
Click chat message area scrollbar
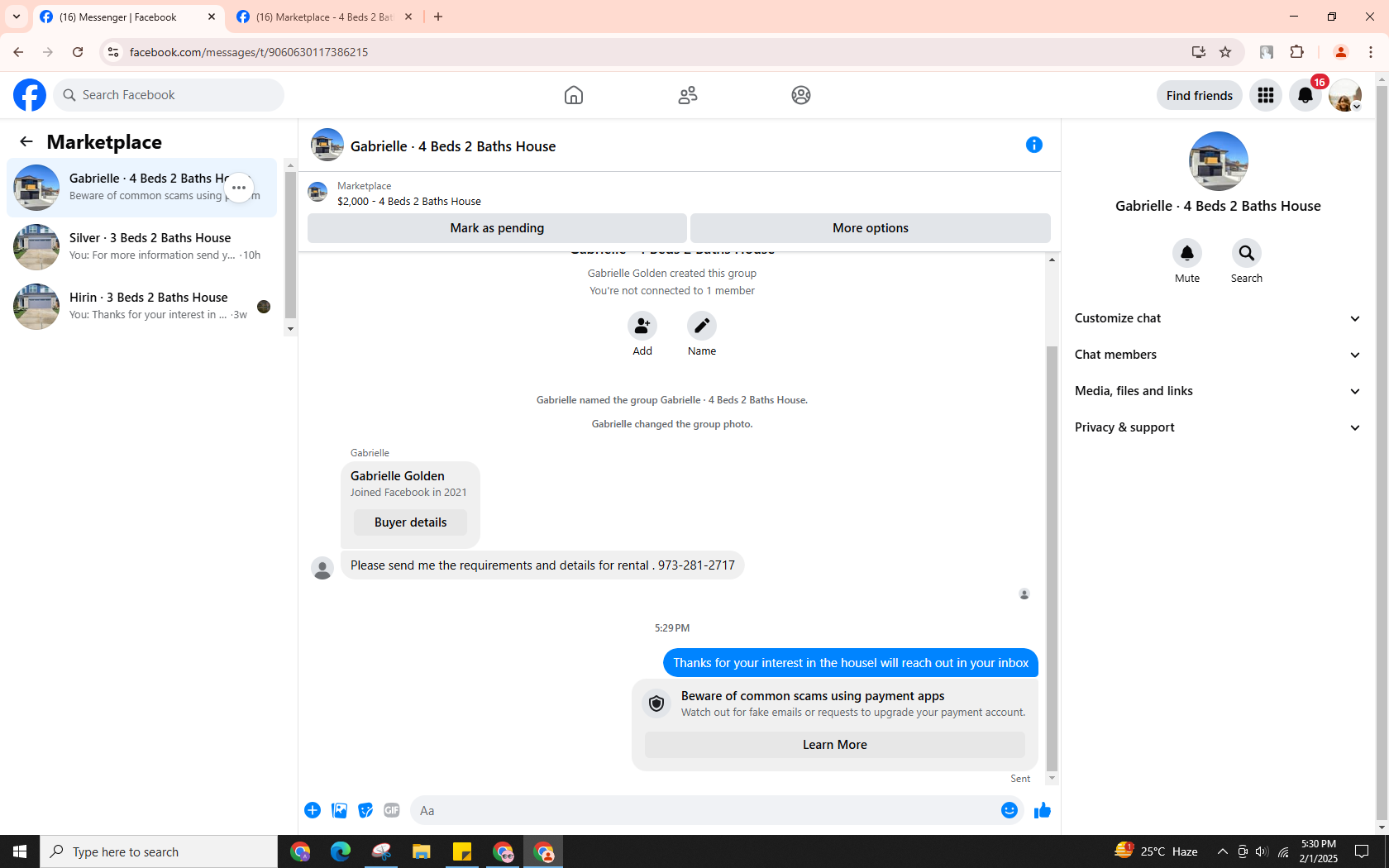click(x=1052, y=558)
